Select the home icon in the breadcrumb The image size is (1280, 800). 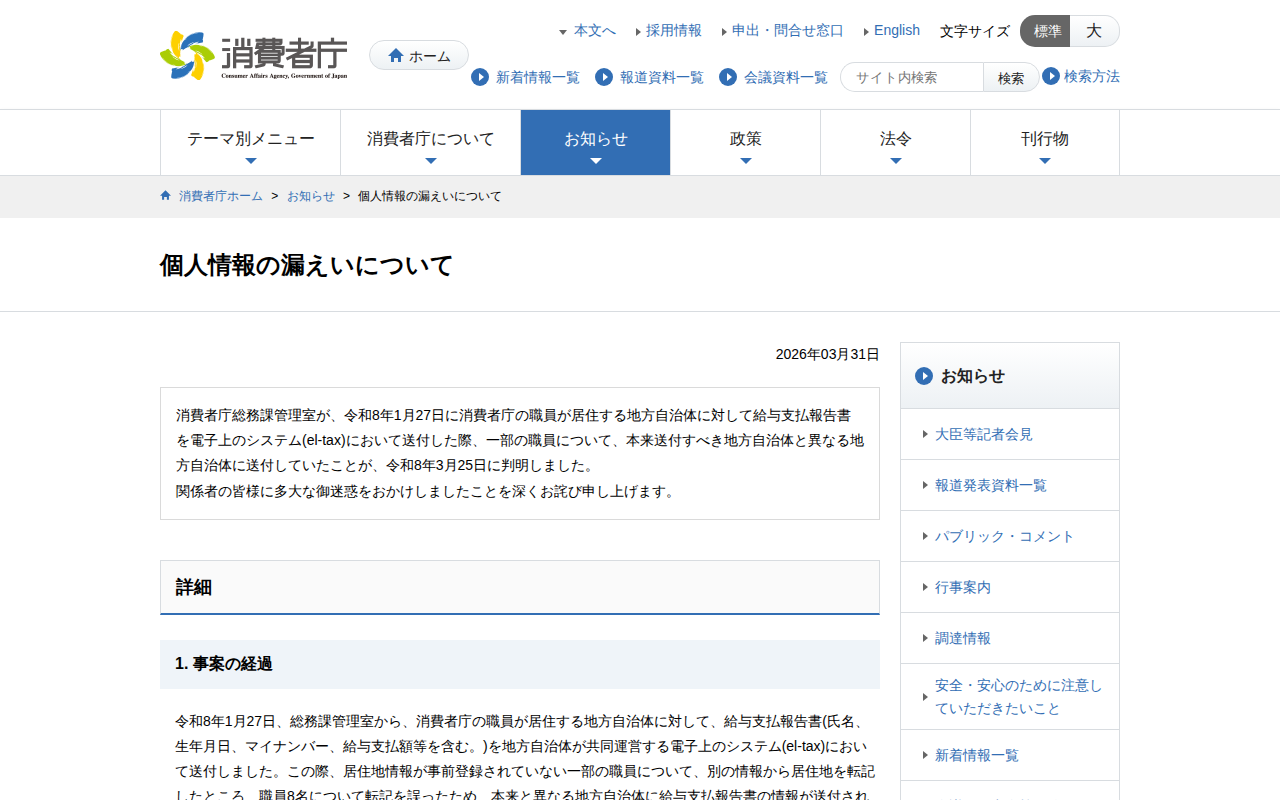click(165, 196)
